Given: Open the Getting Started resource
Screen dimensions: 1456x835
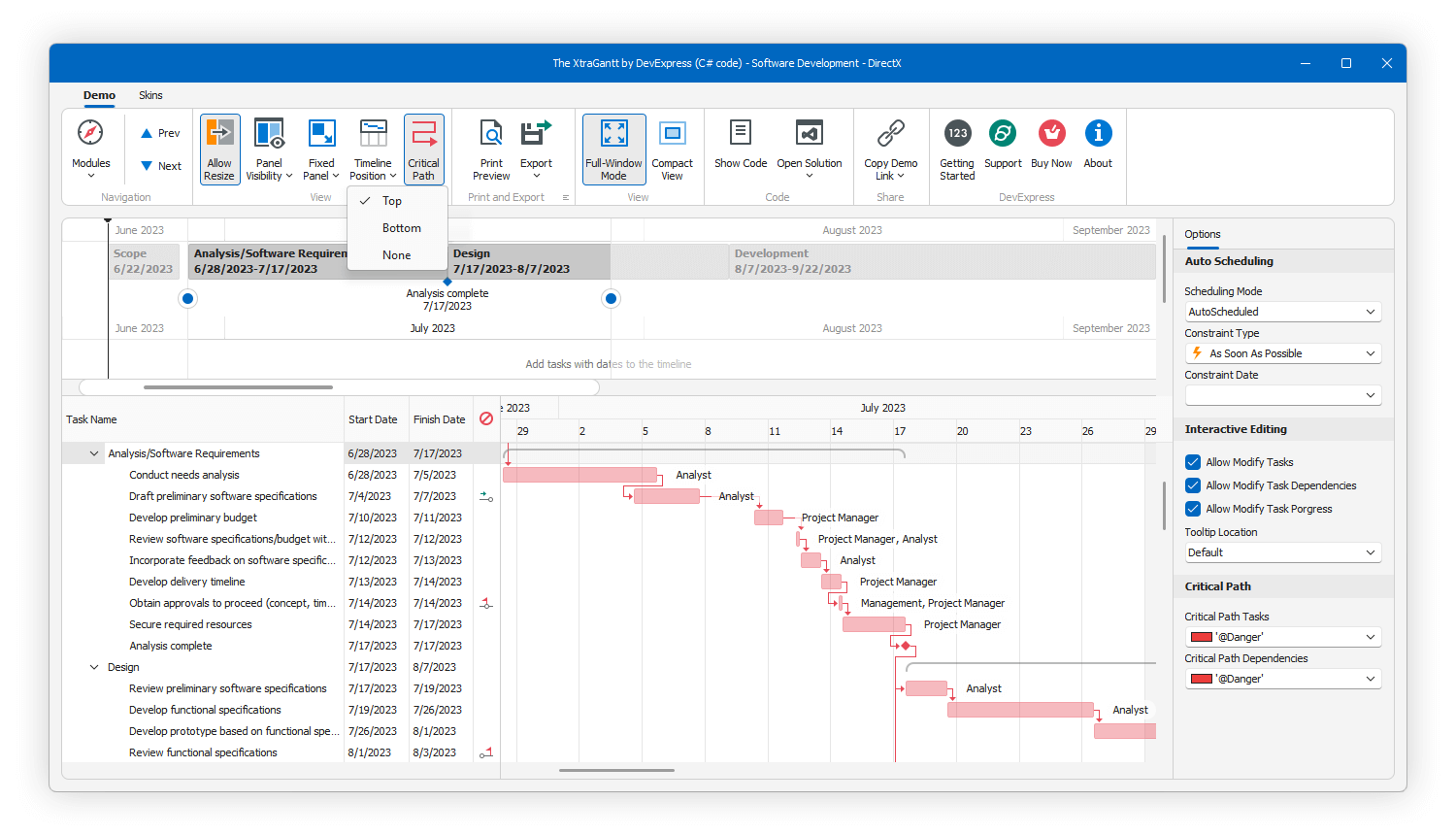Looking at the screenshot, I should coord(956,147).
